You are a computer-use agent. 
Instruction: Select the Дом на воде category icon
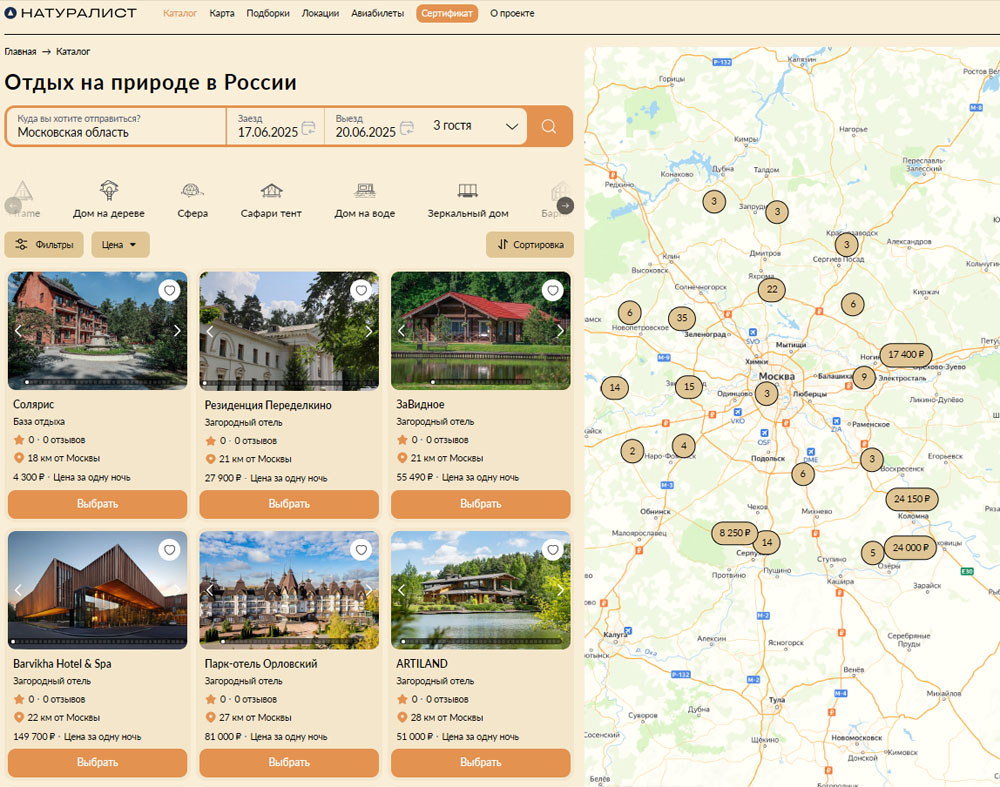(365, 190)
